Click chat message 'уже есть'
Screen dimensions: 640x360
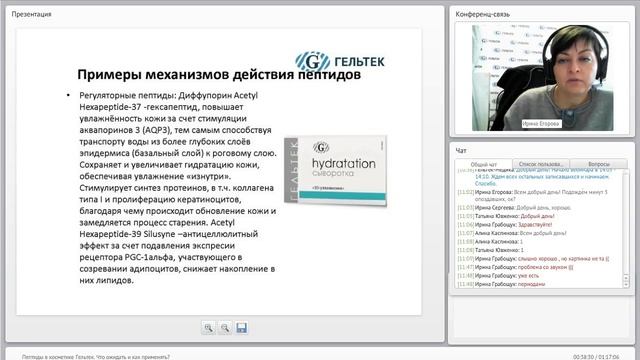coord(528,276)
